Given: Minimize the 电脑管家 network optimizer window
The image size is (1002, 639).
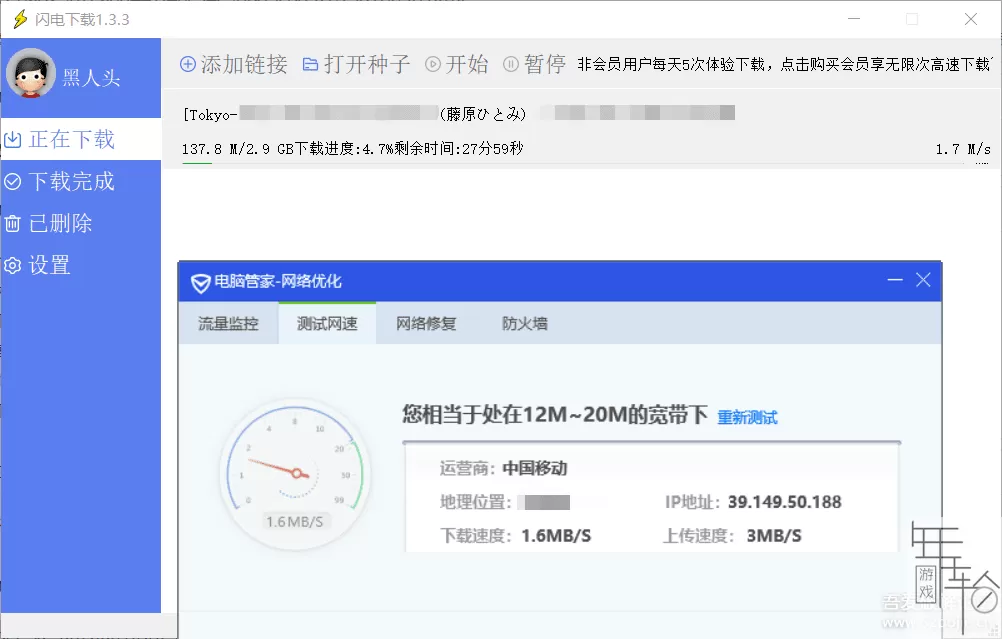Looking at the screenshot, I should 895,280.
